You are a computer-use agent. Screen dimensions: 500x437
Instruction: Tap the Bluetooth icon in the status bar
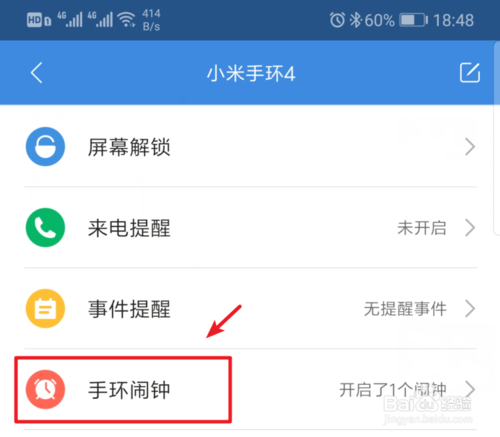click(356, 20)
